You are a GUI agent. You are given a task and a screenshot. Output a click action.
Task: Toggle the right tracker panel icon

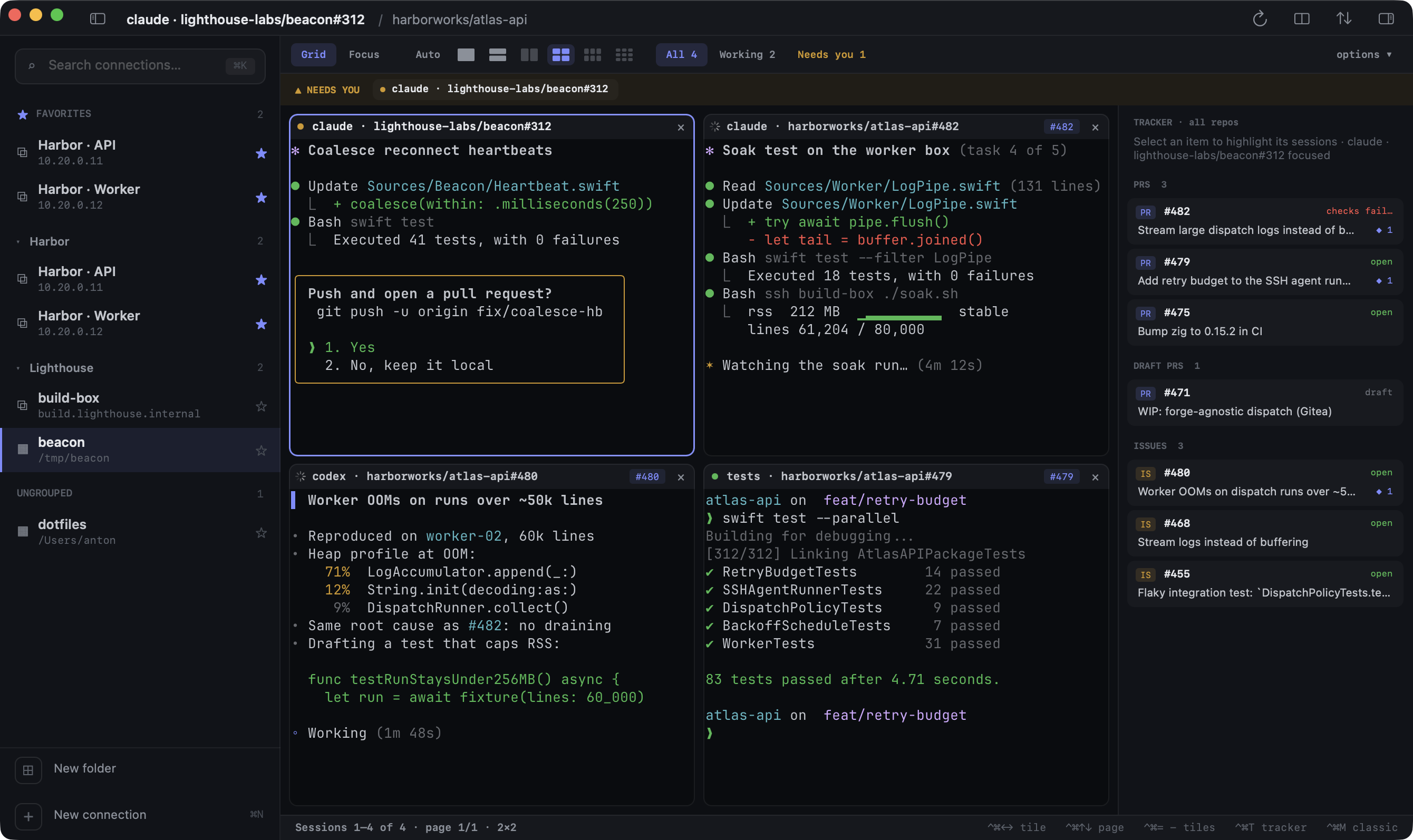pos(1386,19)
